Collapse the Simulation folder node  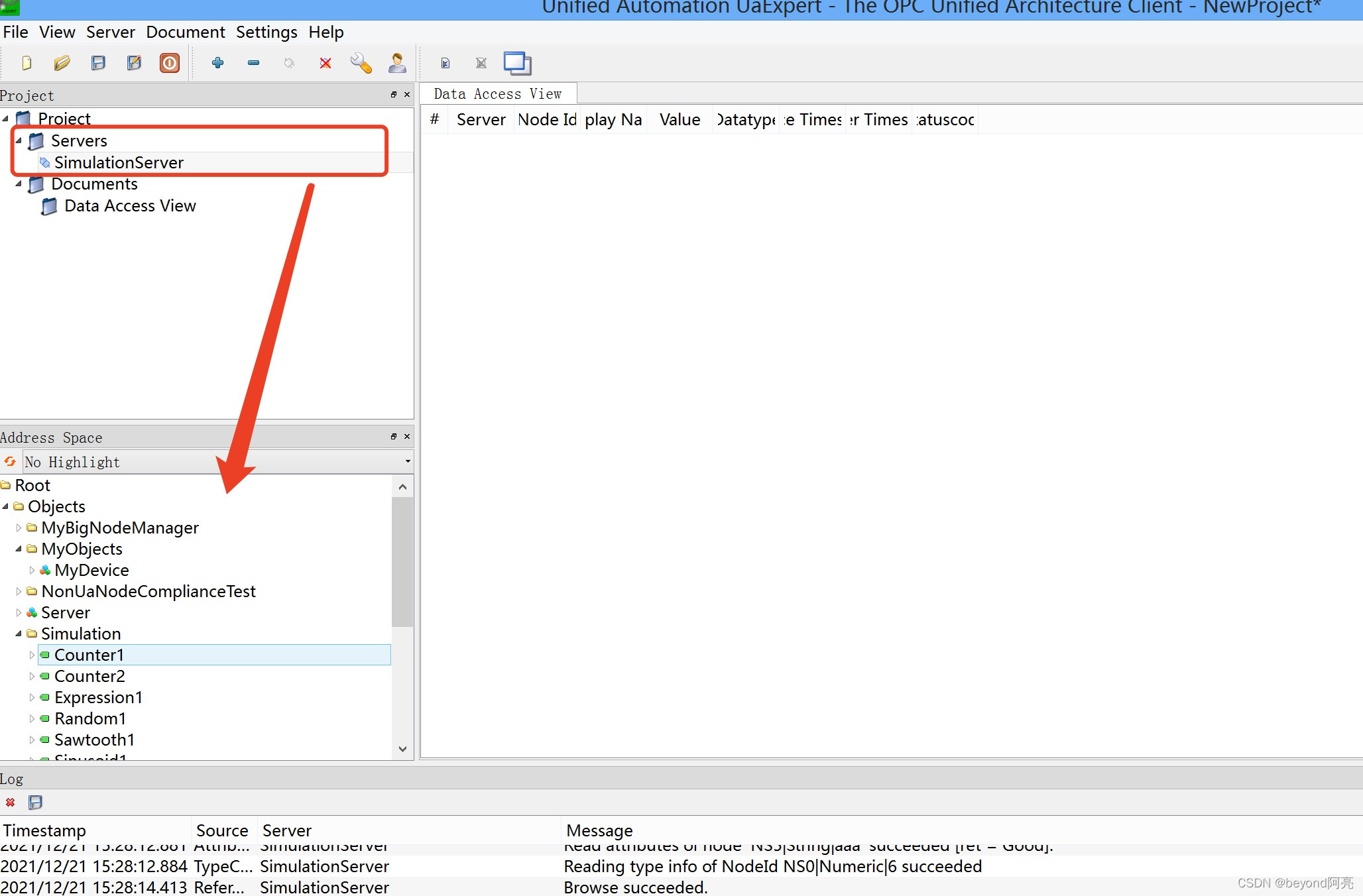tap(19, 634)
